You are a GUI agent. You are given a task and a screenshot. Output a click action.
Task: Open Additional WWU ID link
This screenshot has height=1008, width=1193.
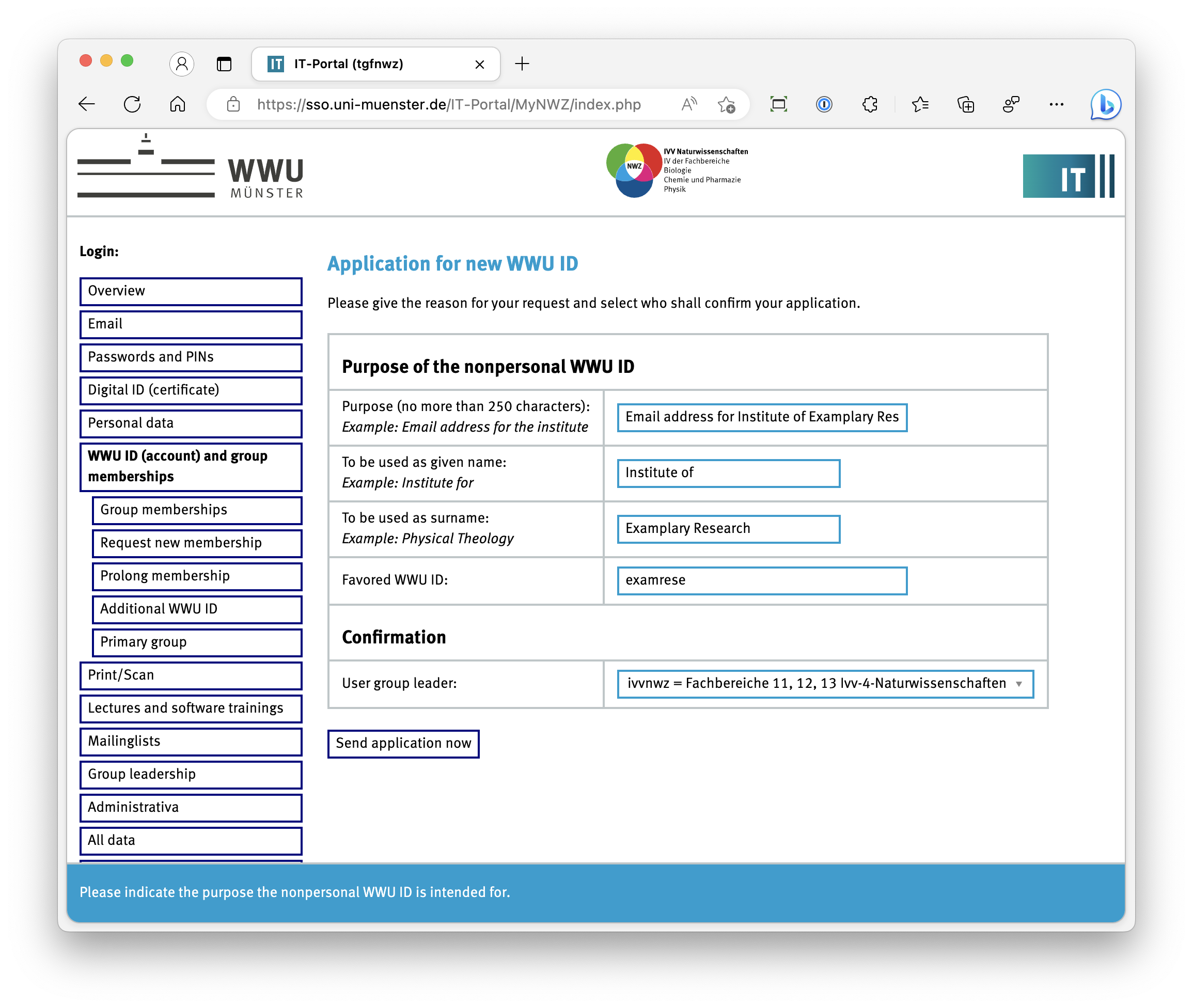click(x=197, y=609)
